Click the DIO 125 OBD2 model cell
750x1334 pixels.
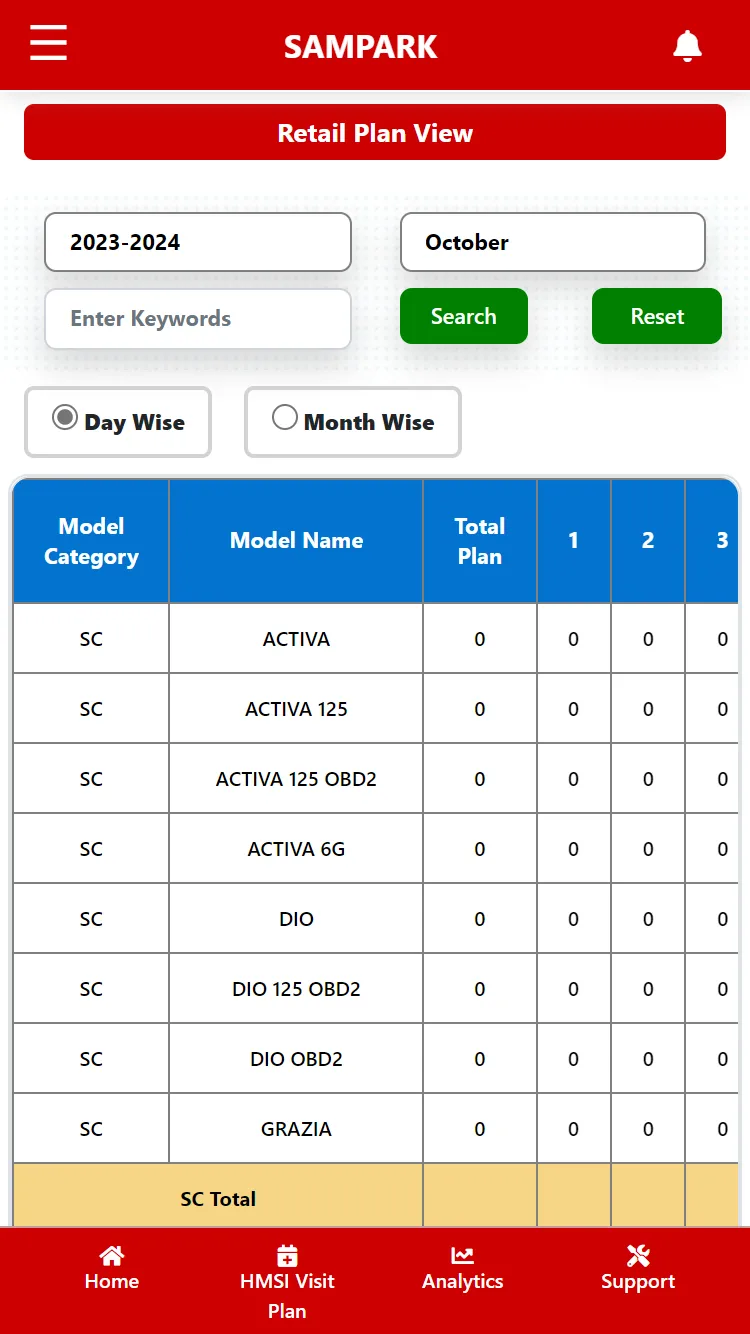(x=296, y=988)
